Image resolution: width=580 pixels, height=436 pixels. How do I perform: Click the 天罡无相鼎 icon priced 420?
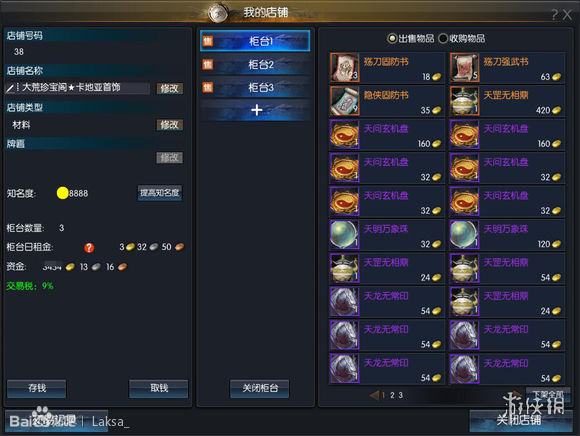click(x=465, y=101)
